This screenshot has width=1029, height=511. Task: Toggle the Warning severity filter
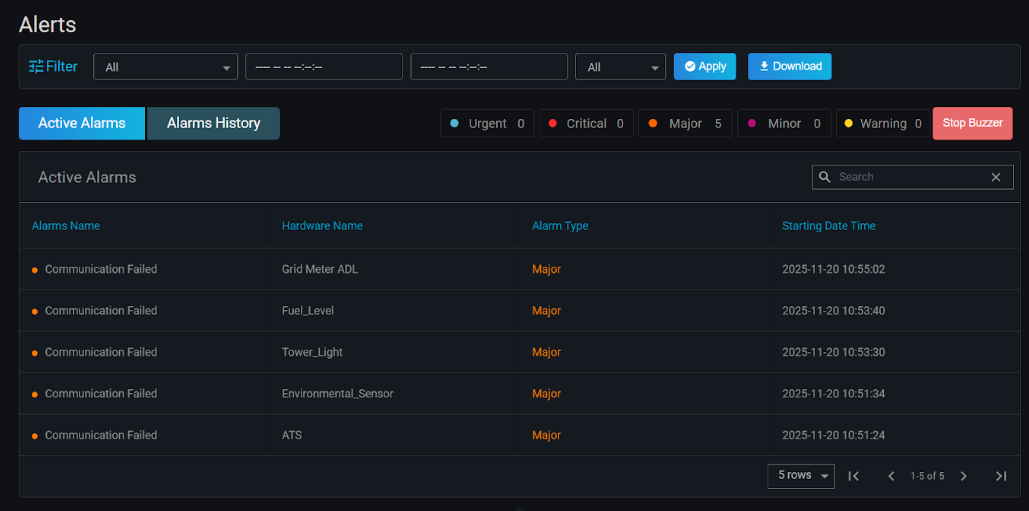(882, 123)
